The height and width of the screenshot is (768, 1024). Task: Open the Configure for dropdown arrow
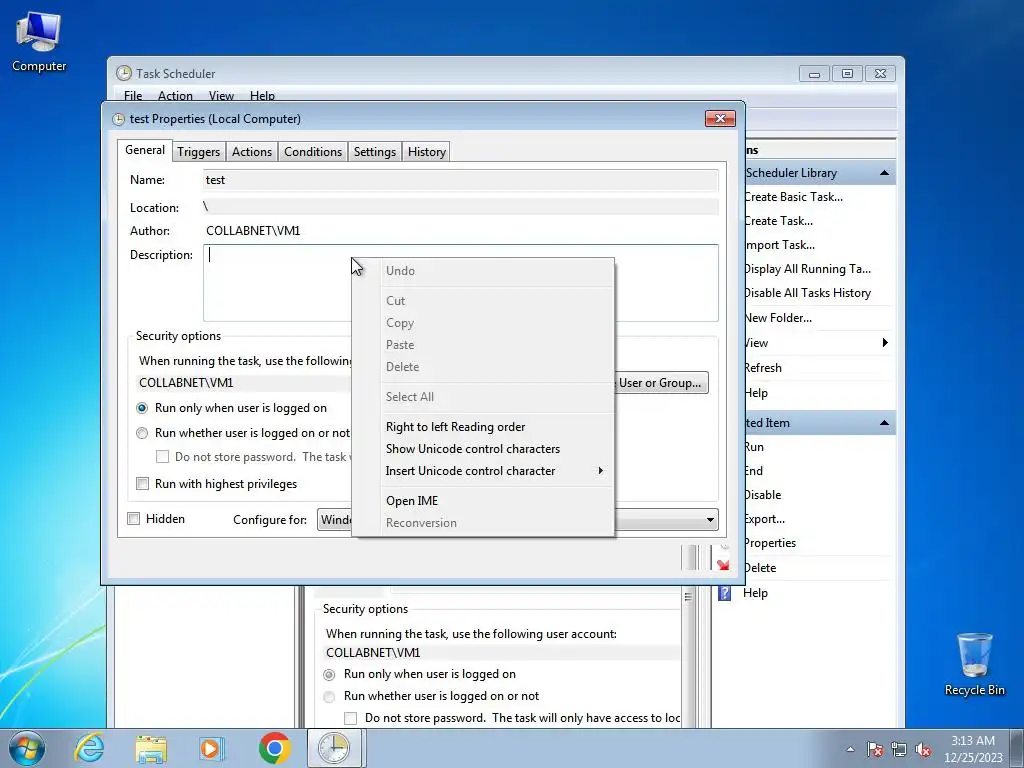(x=710, y=520)
